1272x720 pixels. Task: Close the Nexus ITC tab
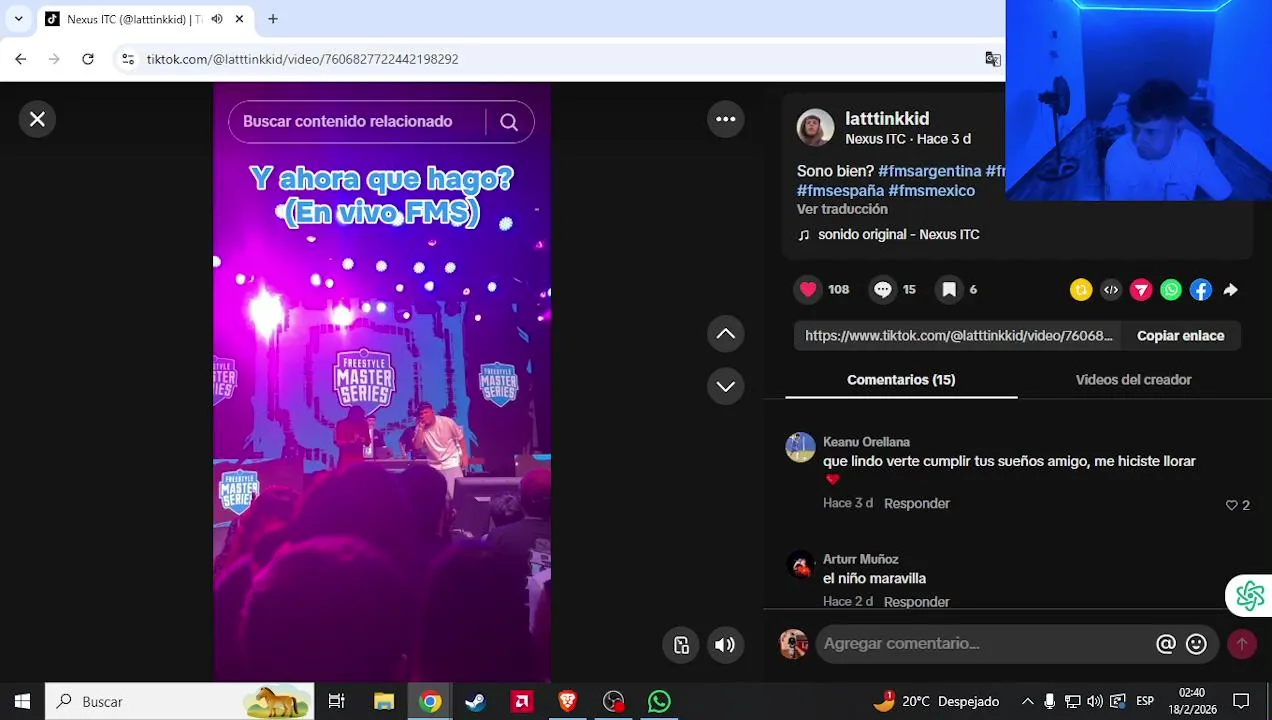click(x=239, y=19)
